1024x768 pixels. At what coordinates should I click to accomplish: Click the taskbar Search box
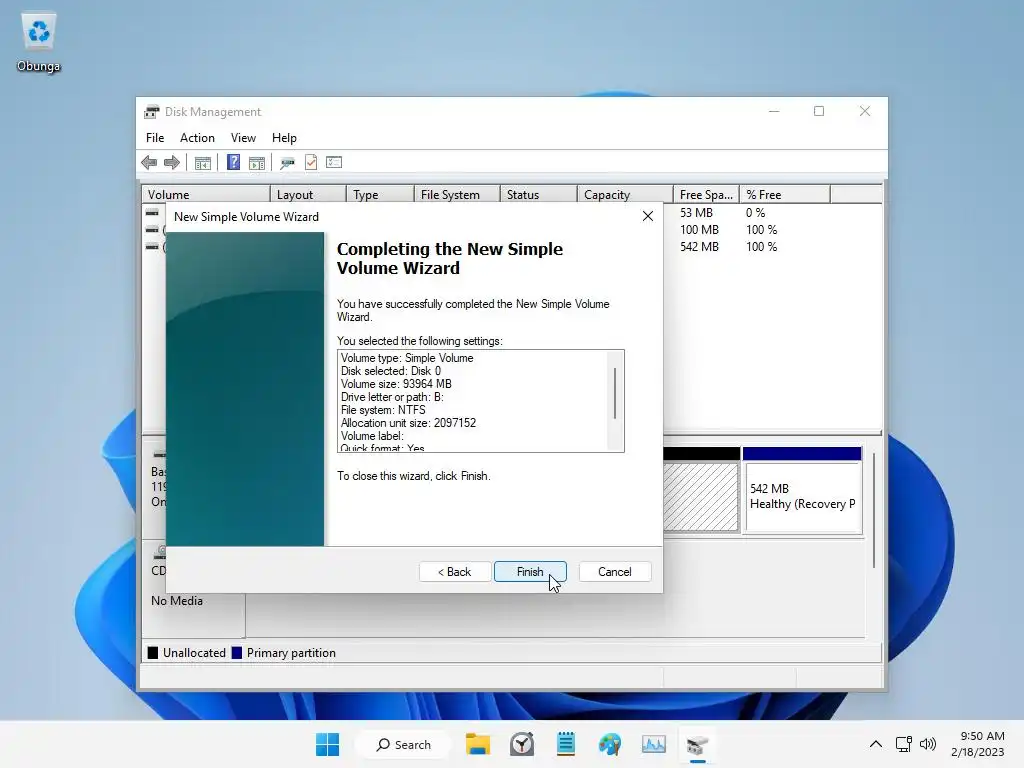[404, 744]
